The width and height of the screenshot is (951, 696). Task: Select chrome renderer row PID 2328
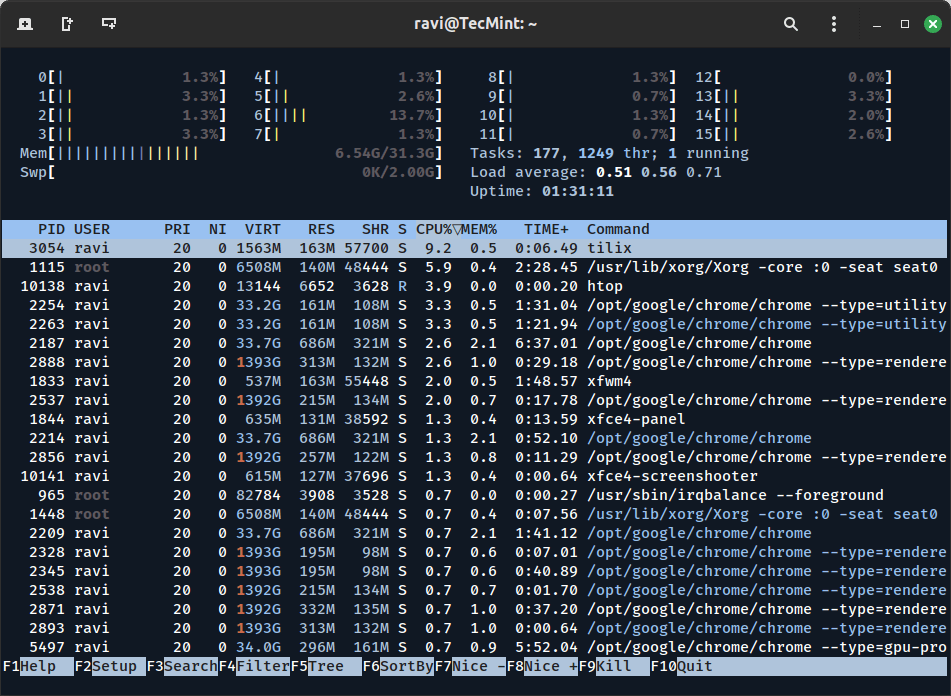coord(474,552)
